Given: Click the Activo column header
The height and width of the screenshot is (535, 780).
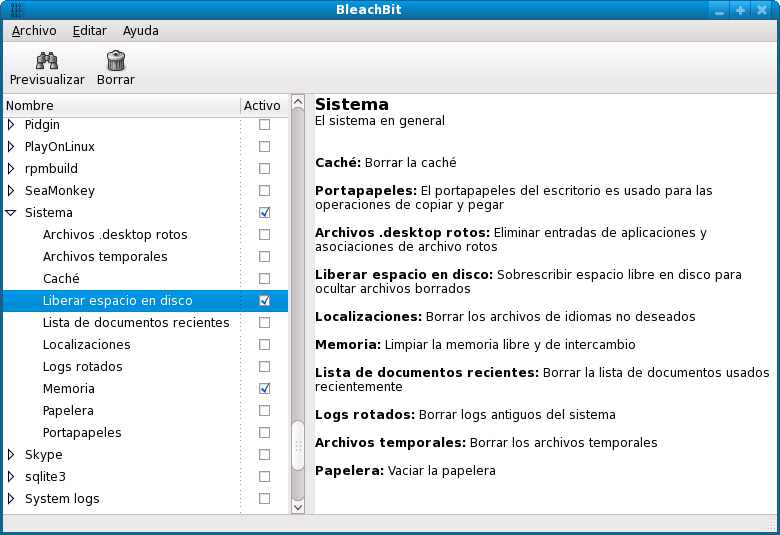Looking at the screenshot, I should pos(262,105).
